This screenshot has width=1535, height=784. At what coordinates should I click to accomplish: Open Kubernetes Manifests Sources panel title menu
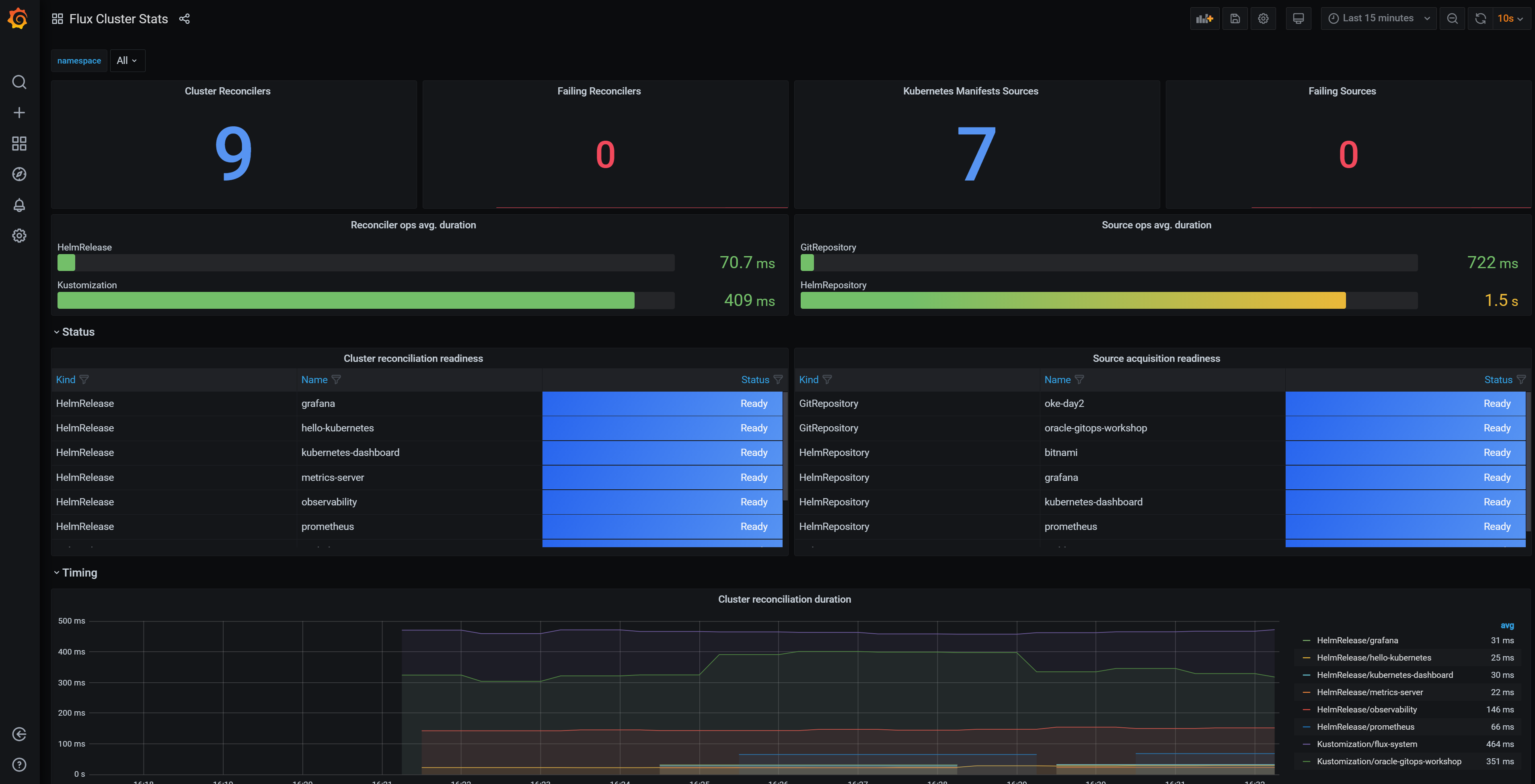click(970, 91)
